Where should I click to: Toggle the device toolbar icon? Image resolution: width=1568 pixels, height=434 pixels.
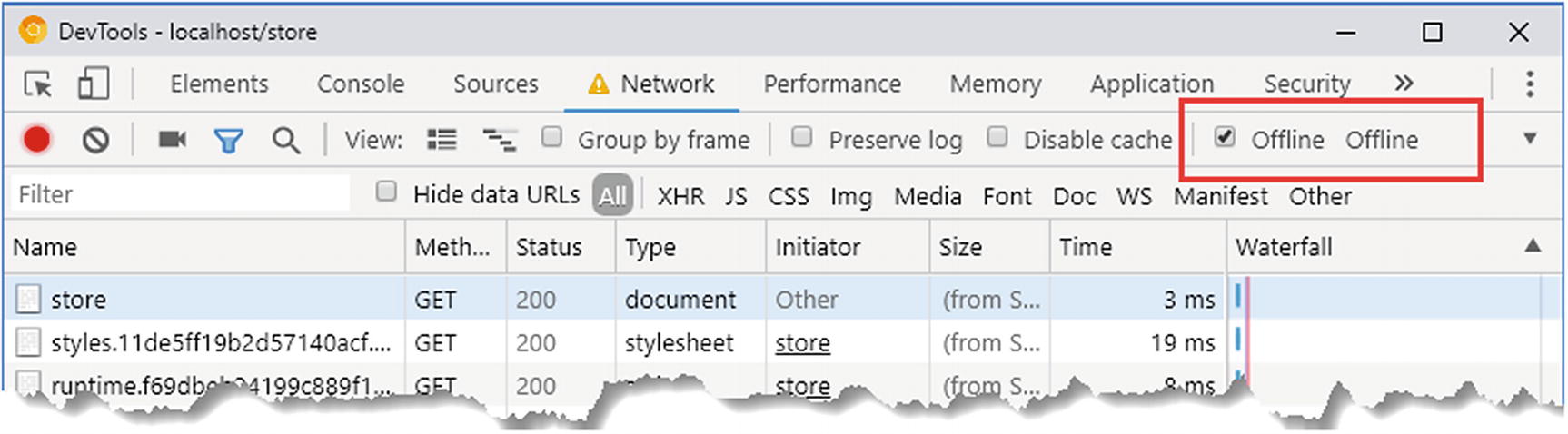[x=93, y=84]
